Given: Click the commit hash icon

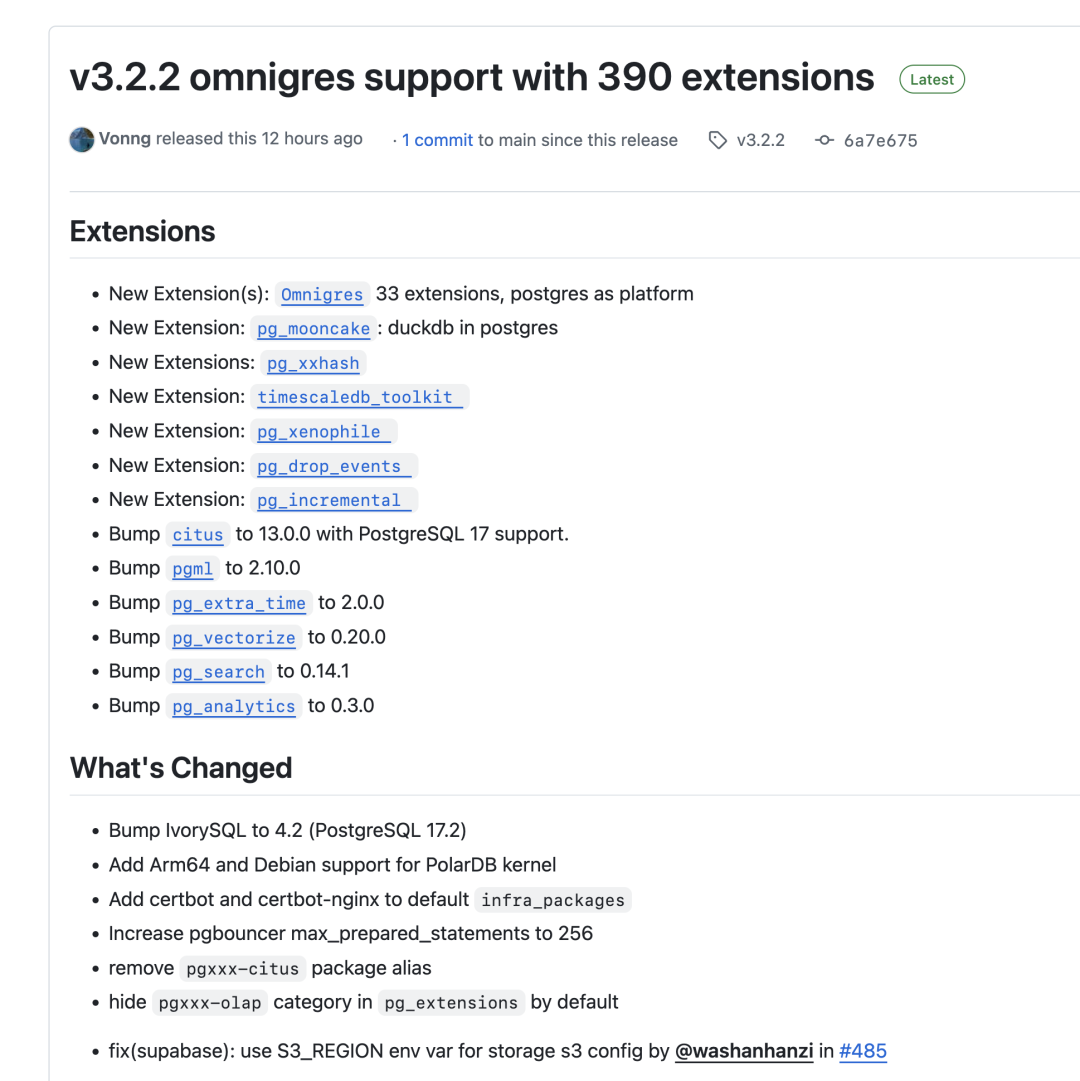Looking at the screenshot, I should [824, 141].
